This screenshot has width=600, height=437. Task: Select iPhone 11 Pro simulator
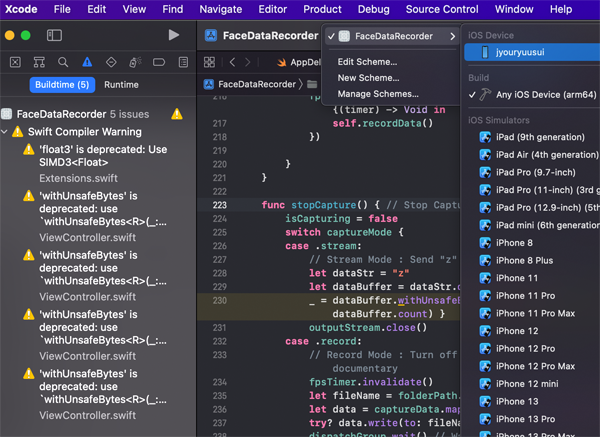coord(533,295)
